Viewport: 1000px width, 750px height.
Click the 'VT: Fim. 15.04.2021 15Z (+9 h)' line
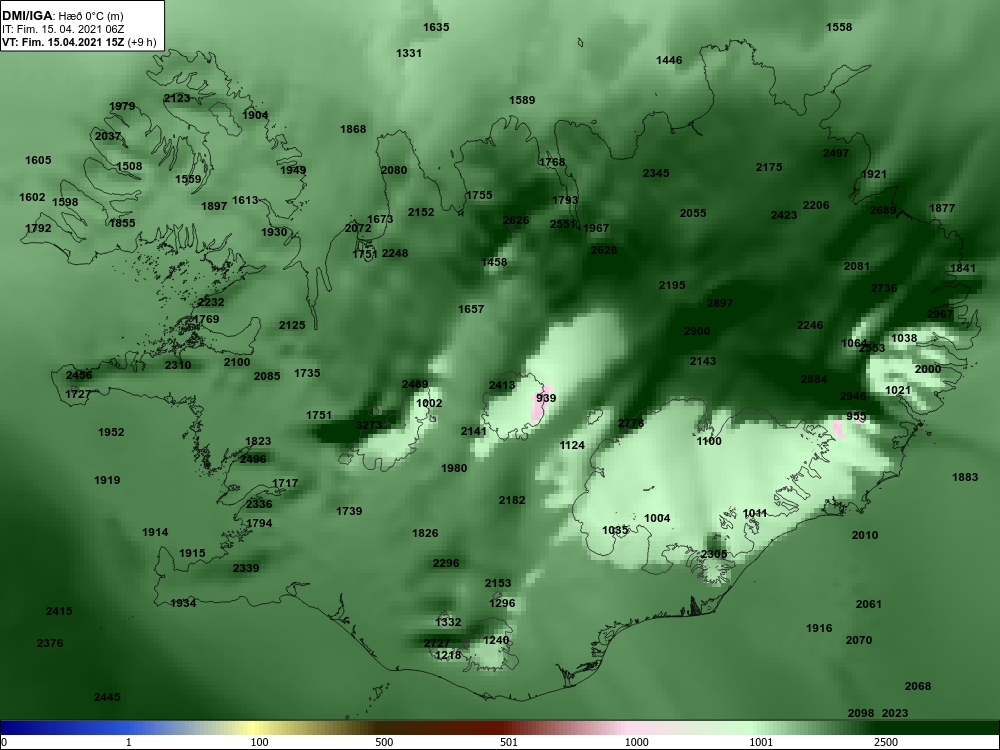pyautogui.click(x=78, y=42)
